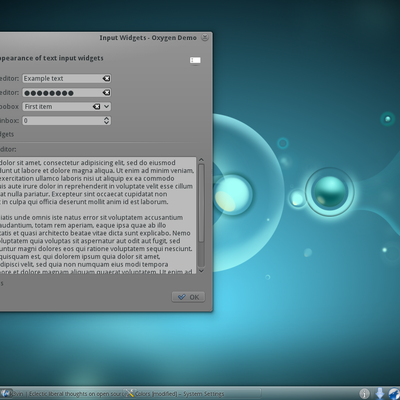Click inside the multi-line lorem ipsum text editor
The image size is (400, 400).
(x=98, y=215)
